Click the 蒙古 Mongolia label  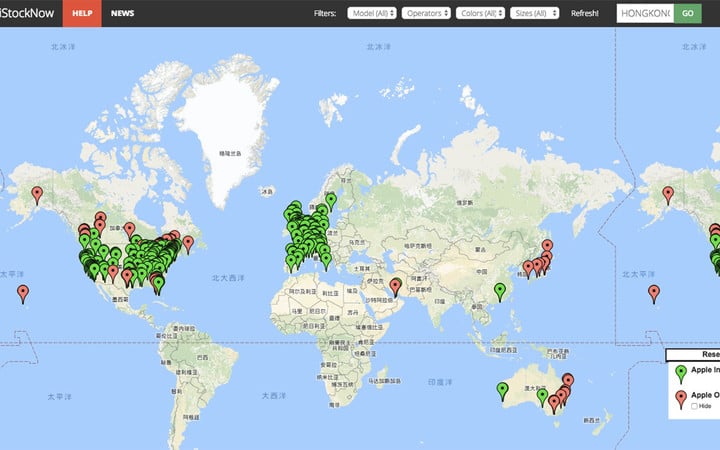pos(480,249)
